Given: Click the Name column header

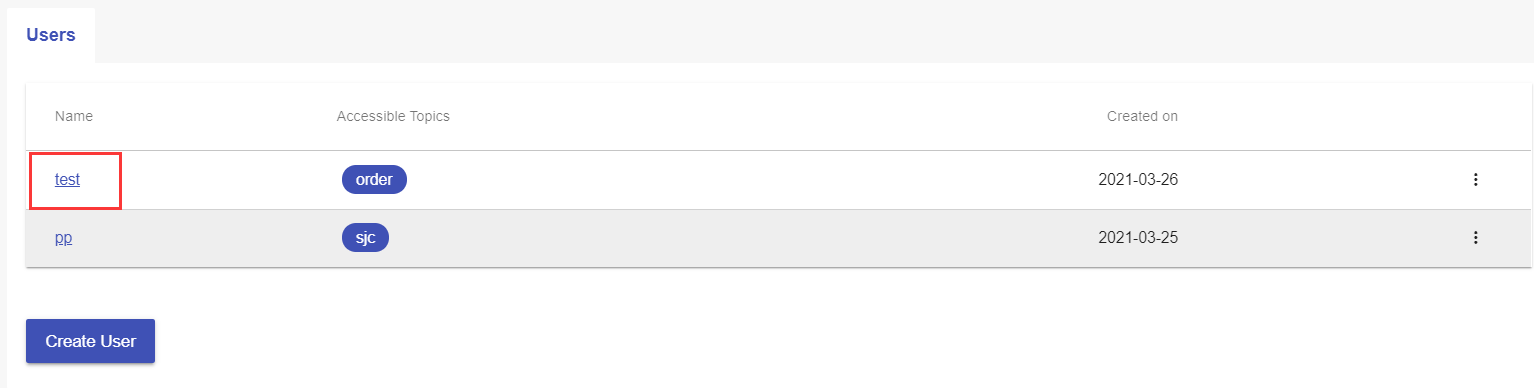Looking at the screenshot, I should [74, 116].
